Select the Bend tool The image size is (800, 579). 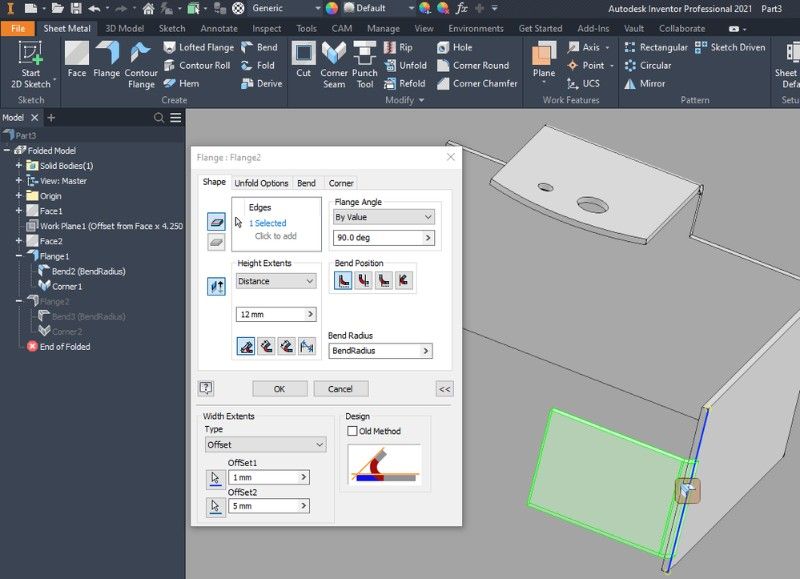[x=259, y=47]
